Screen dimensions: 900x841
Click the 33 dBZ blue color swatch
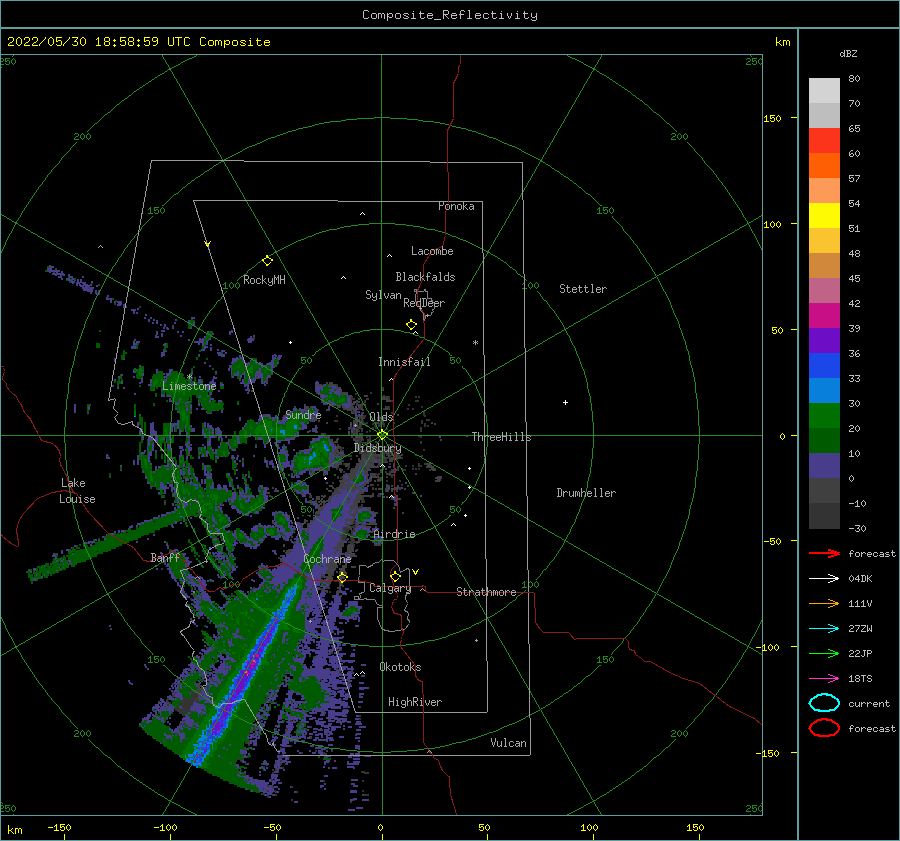click(824, 390)
